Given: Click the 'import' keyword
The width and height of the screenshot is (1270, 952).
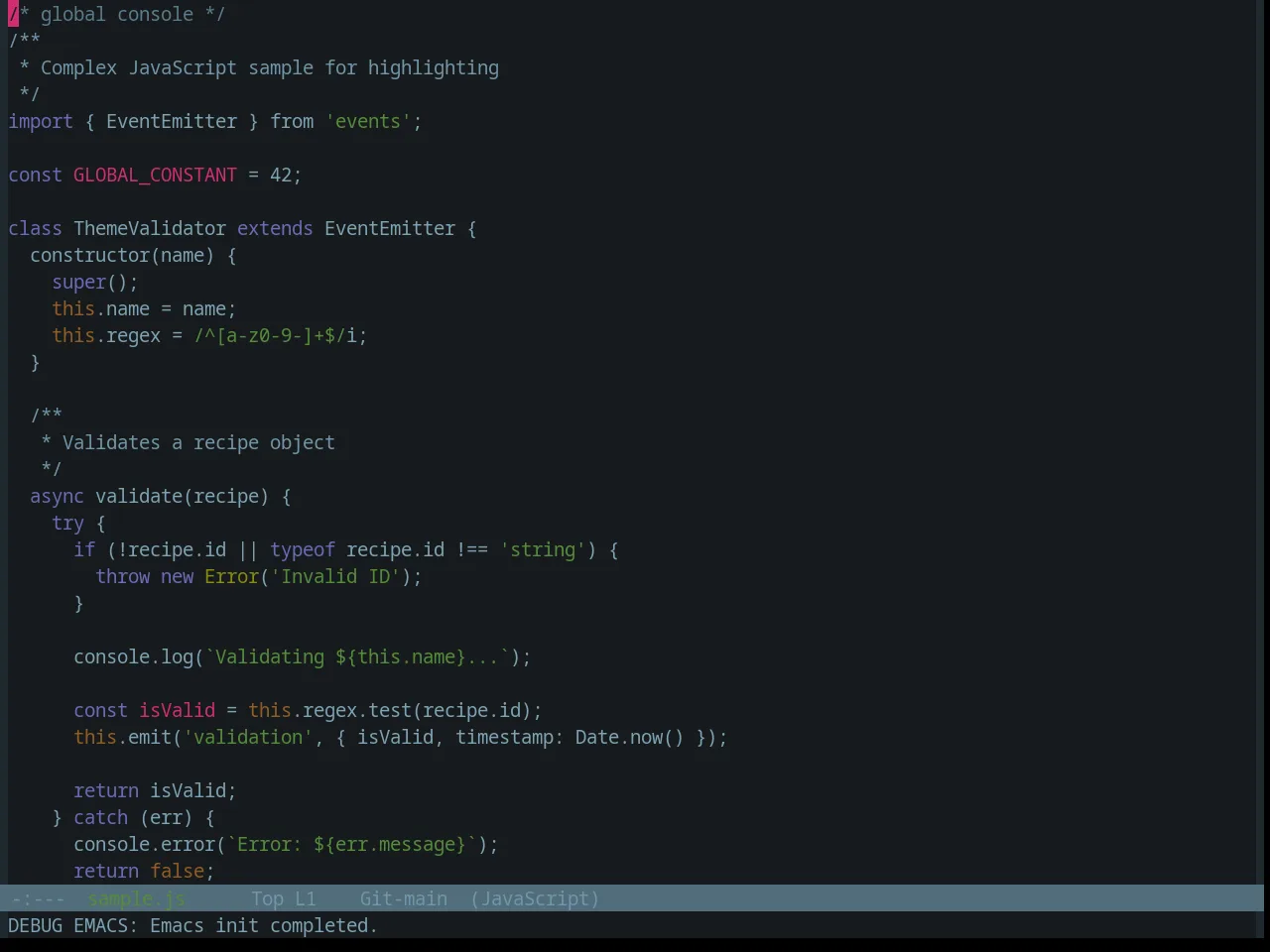Looking at the screenshot, I should point(41,121).
